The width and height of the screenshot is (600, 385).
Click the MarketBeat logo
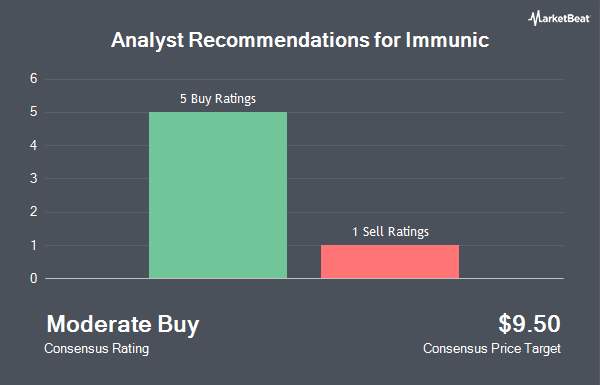[x=559, y=18]
